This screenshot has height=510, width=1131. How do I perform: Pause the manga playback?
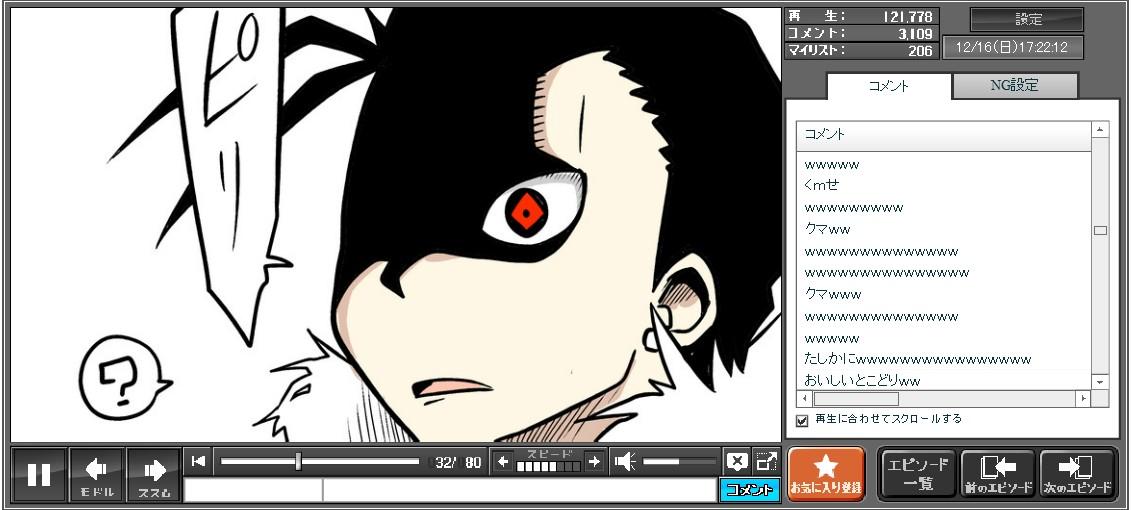[x=39, y=474]
